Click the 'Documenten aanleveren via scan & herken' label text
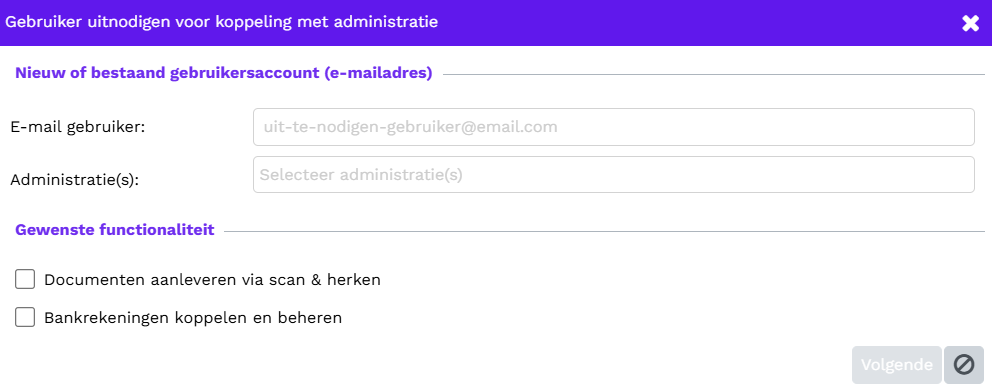Image resolution: width=992 pixels, height=389 pixels. pyautogui.click(x=213, y=280)
